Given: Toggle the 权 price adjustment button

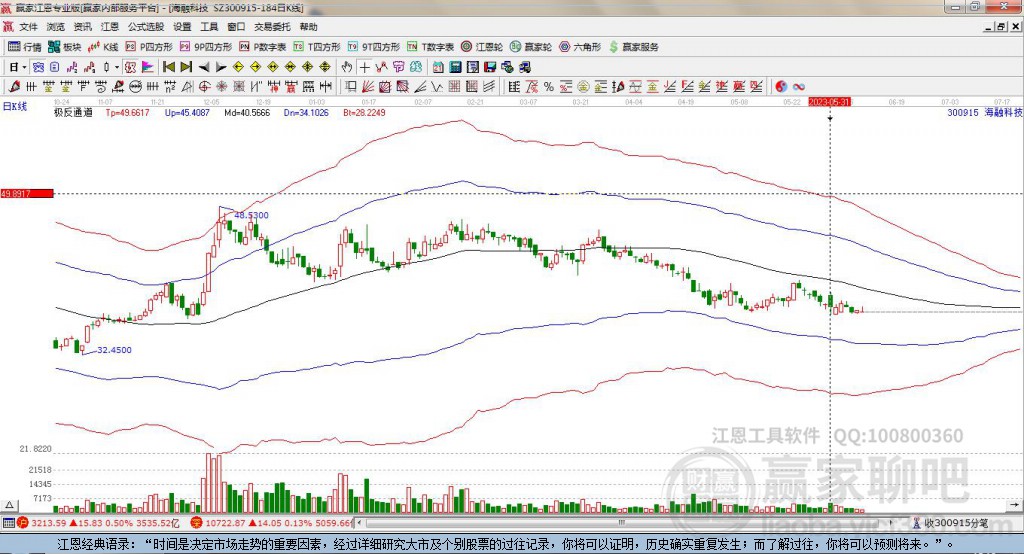Looking at the screenshot, I should (130, 67).
